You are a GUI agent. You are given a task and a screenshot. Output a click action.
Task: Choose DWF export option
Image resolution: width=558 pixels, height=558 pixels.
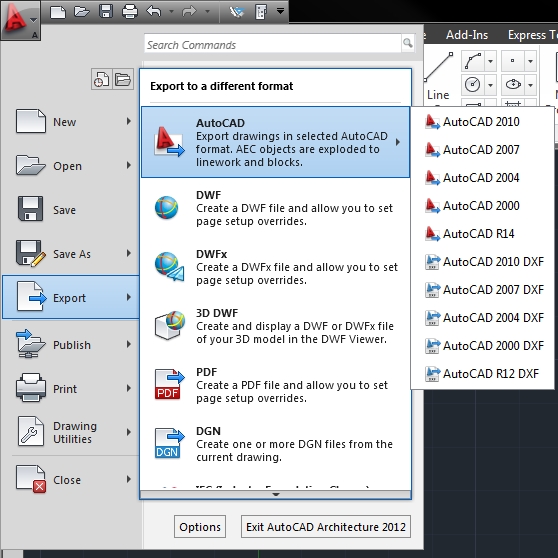275,208
